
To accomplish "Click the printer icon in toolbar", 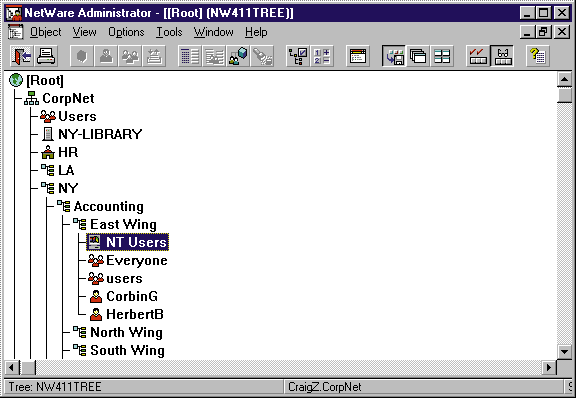I will [x=46, y=56].
